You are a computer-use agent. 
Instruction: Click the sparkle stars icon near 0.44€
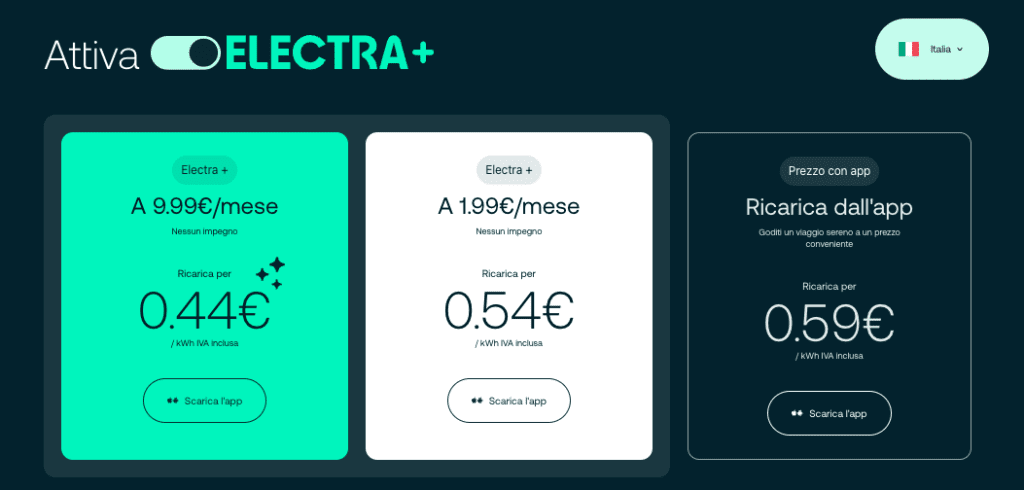[x=270, y=272]
